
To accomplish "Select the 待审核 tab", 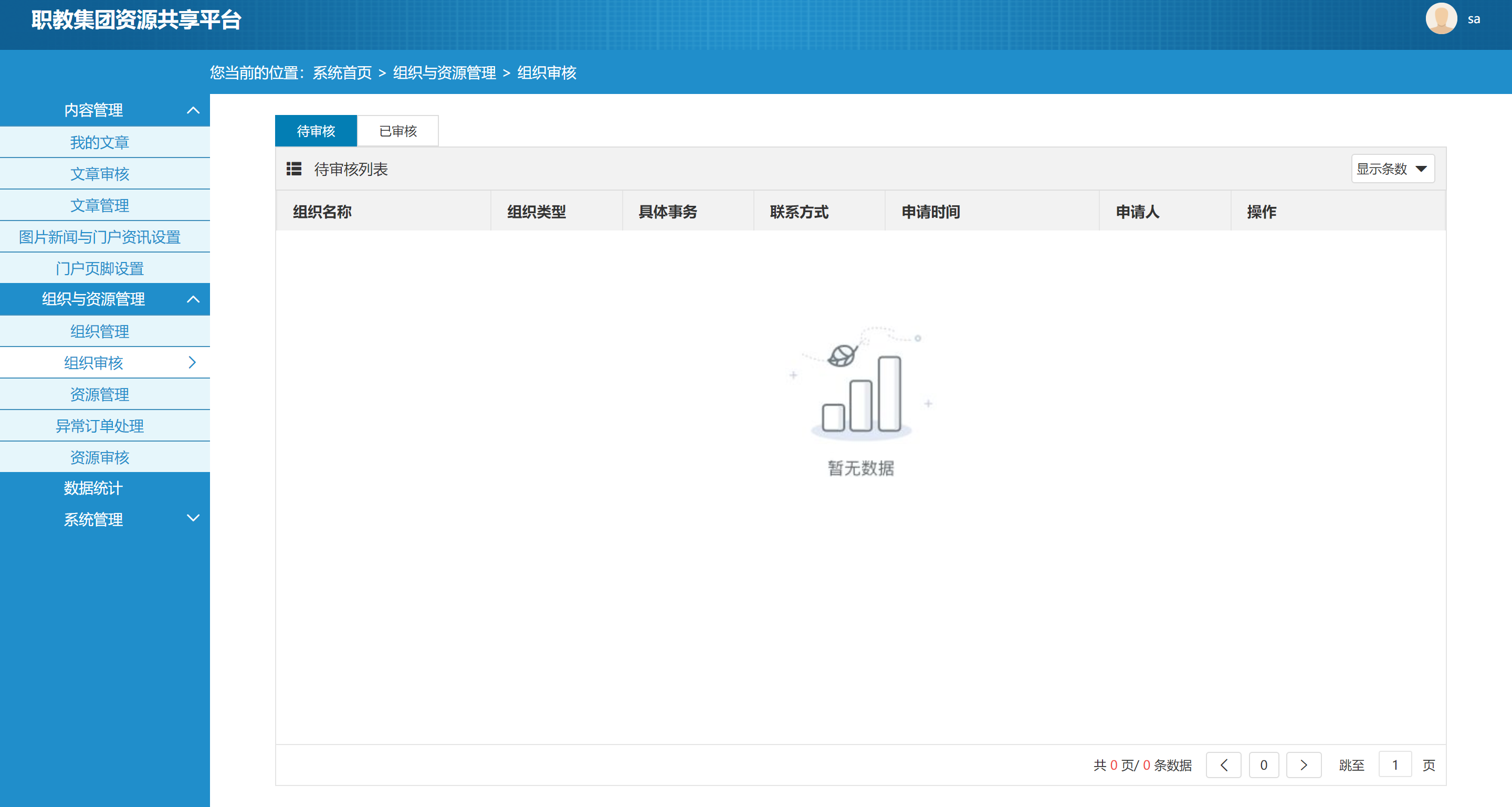I will pos(316,131).
